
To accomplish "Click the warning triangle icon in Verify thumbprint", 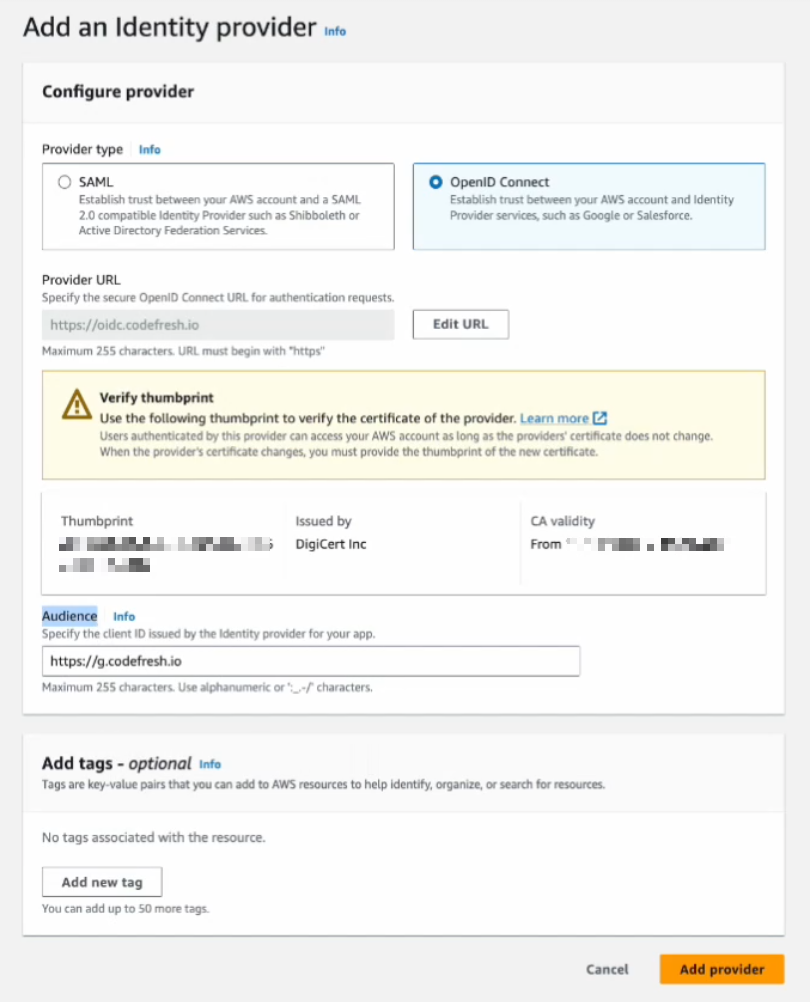I will pyautogui.click(x=76, y=403).
